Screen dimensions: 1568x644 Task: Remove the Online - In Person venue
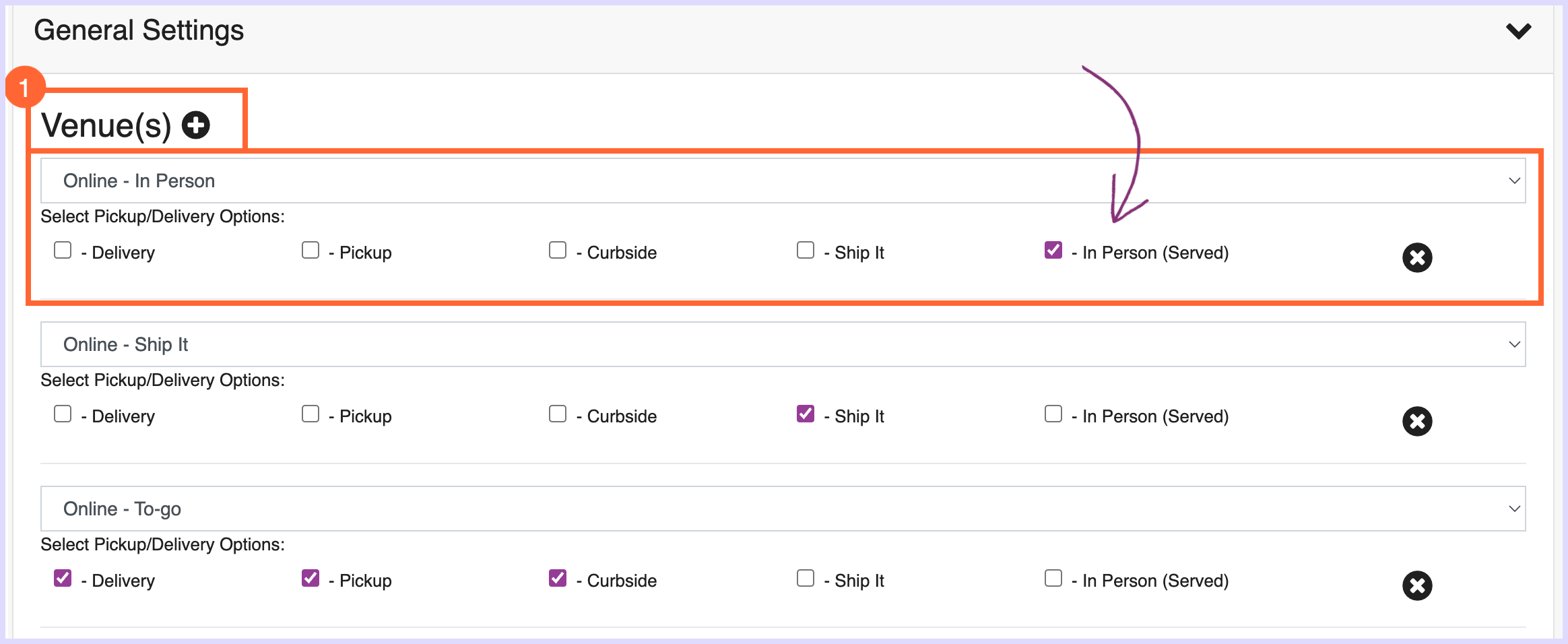[x=1417, y=257]
